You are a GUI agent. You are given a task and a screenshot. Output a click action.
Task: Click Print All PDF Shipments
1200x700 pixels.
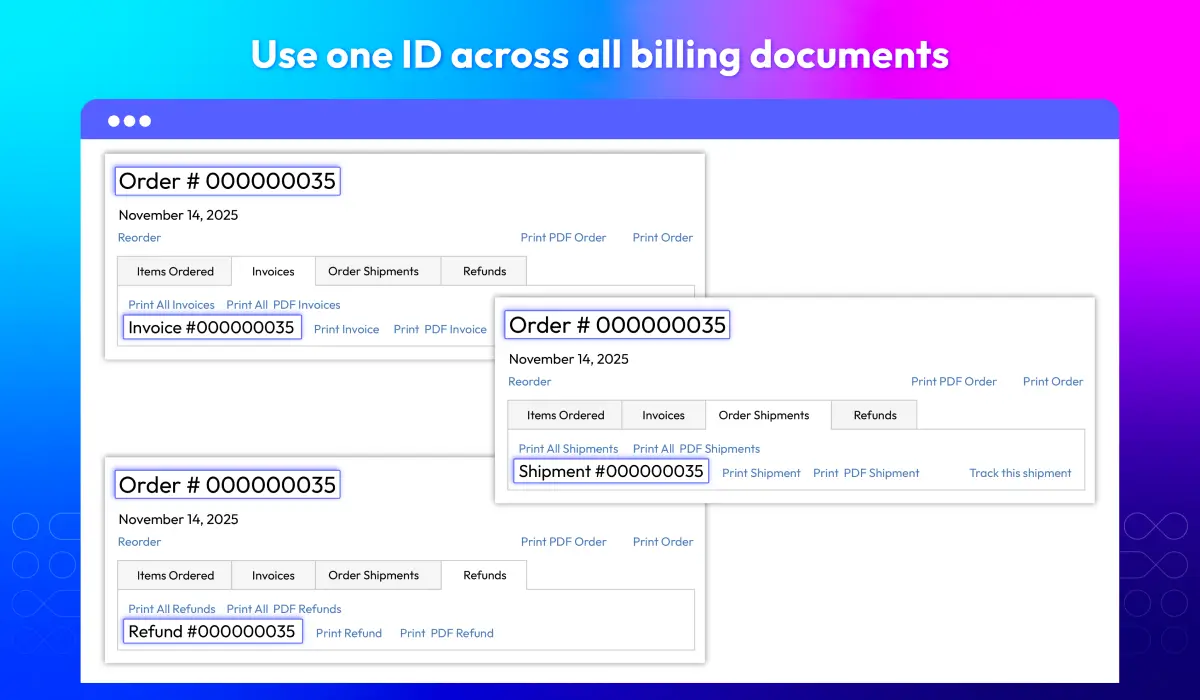point(696,449)
